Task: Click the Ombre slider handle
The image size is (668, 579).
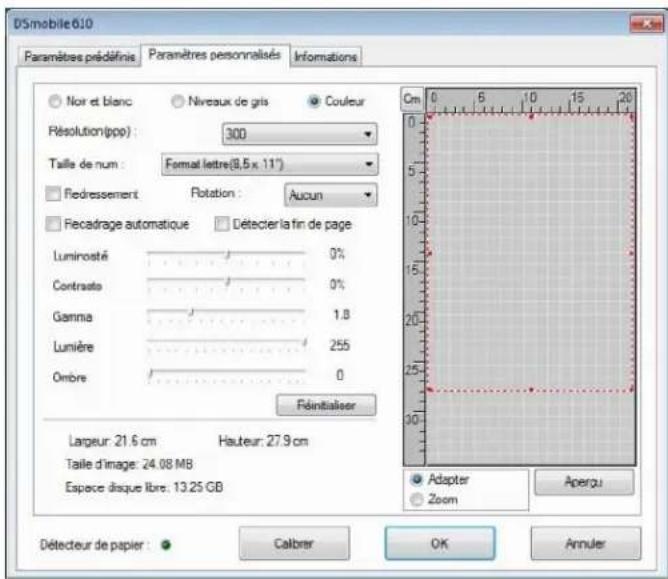Action: click(150, 374)
